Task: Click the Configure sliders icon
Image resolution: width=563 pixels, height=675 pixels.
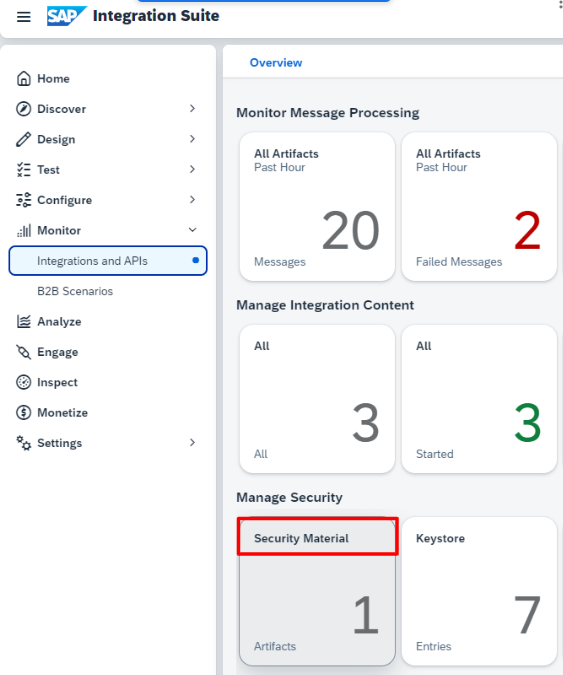Action: click(x=24, y=200)
